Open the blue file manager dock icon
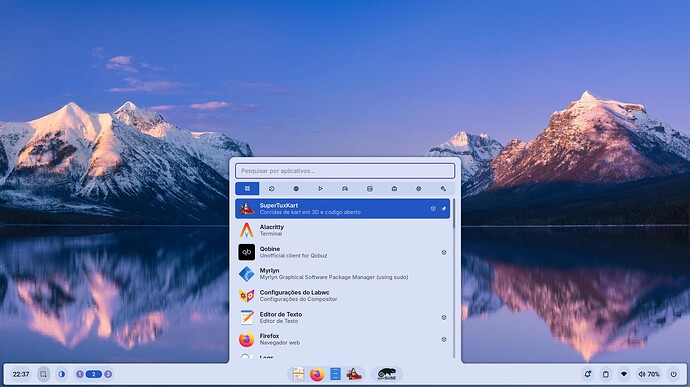The height and width of the screenshot is (387, 690). point(335,374)
